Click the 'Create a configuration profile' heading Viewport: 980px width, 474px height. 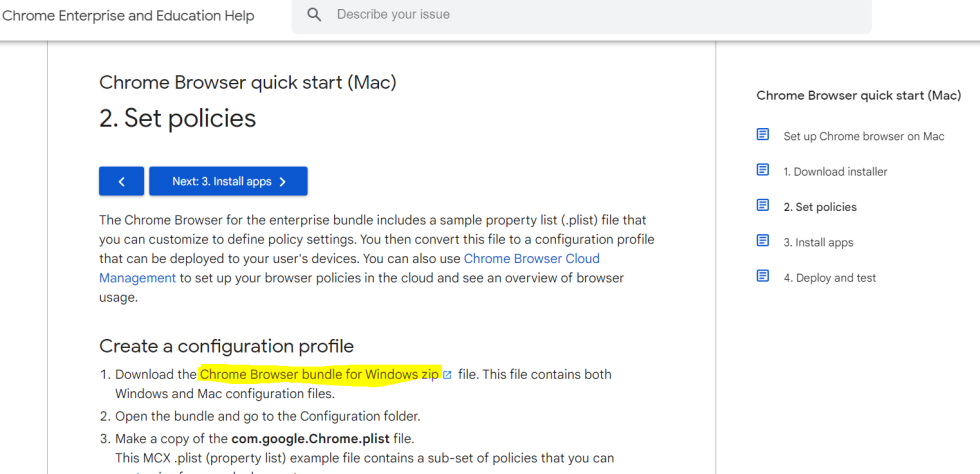point(226,346)
